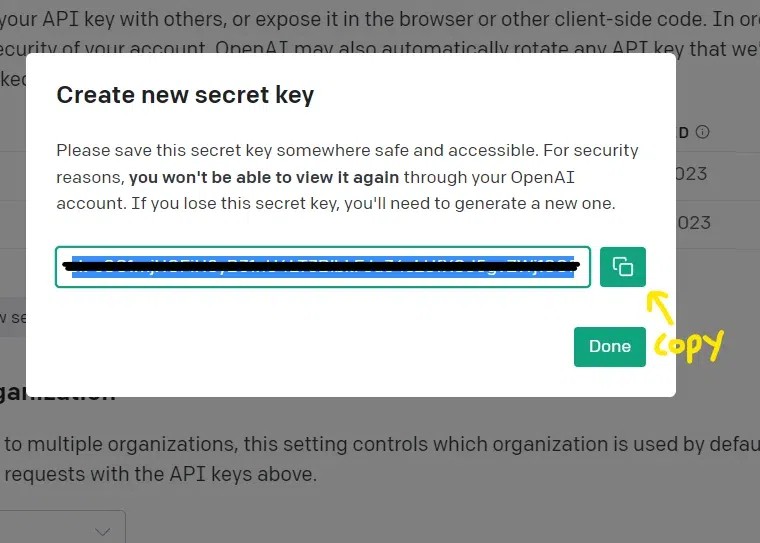Click inside the secret key field

[322, 267]
